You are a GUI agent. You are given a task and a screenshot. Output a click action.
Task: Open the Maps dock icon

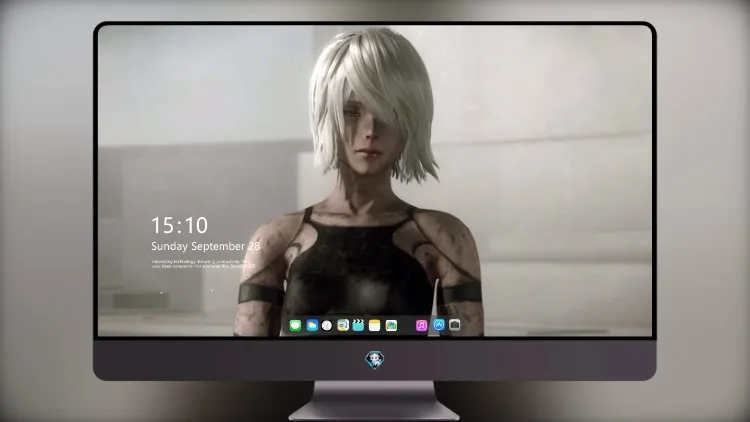[343, 325]
